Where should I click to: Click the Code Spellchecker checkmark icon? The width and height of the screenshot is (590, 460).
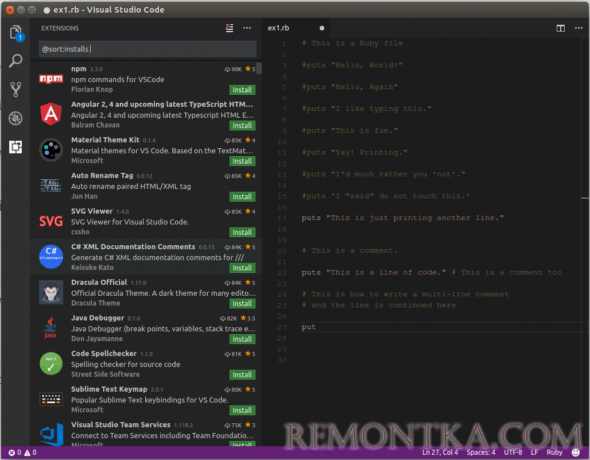[51, 363]
